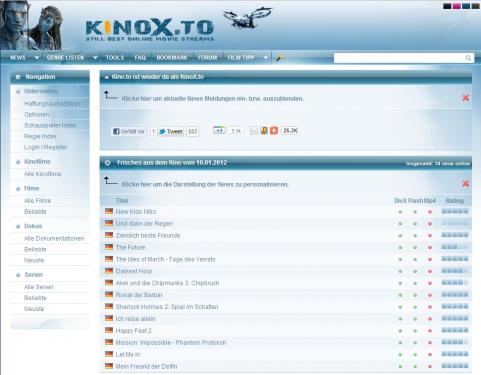This screenshot has width=481, height=375.
Task: Select the pink color theme swatch
Action: [x=457, y=6]
